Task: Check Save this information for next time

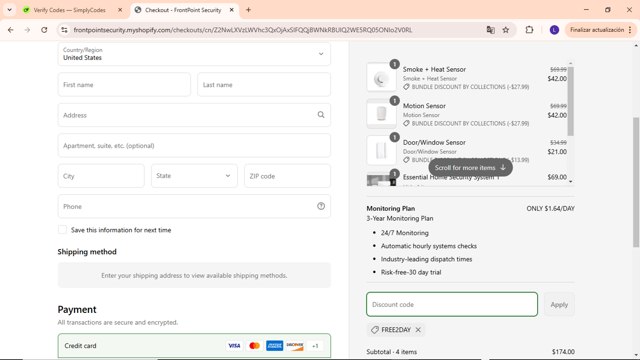Action: point(62,230)
